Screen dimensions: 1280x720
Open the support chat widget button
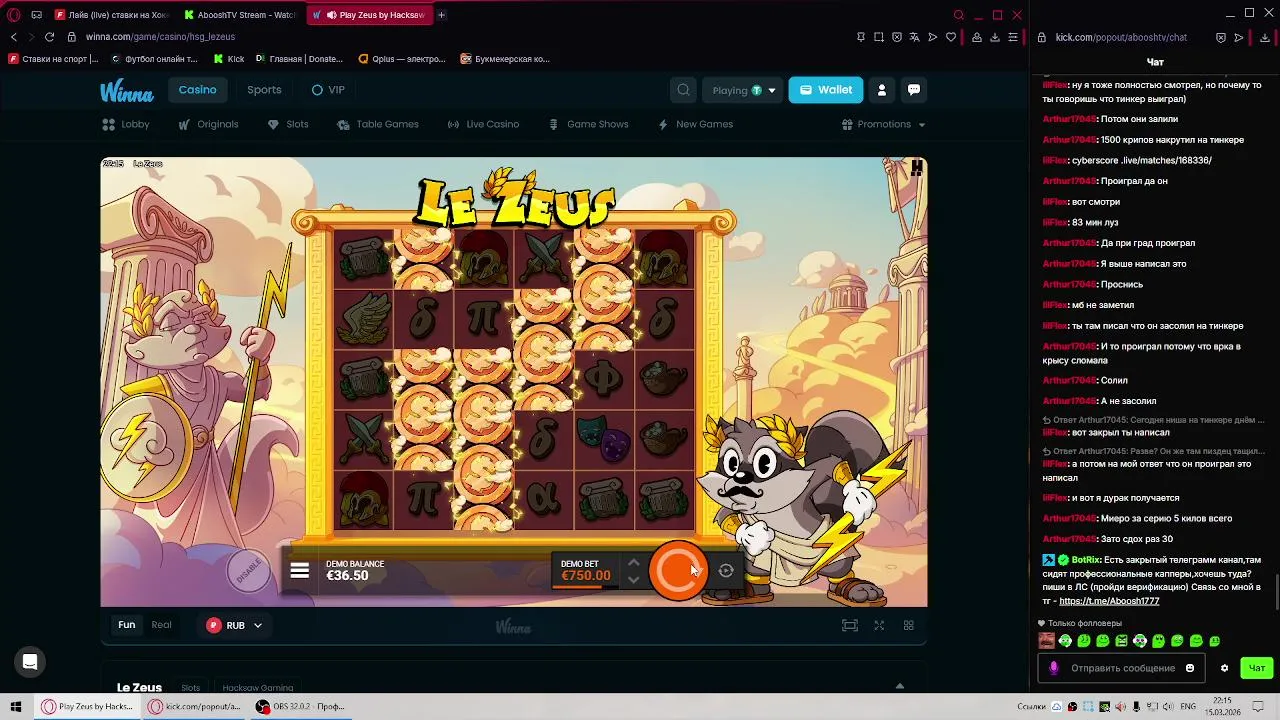[30, 662]
